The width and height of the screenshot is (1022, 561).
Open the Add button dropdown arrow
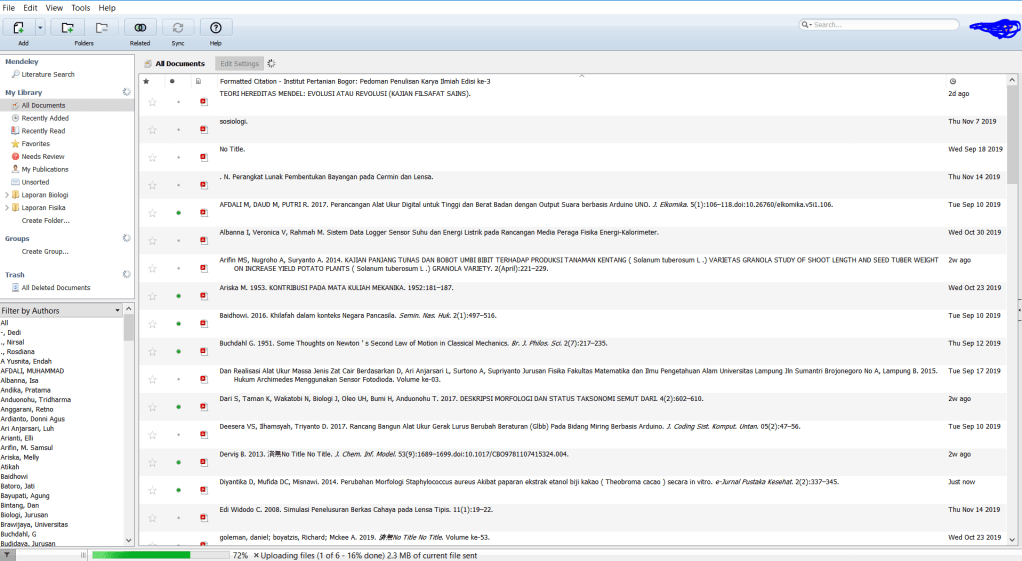point(40,28)
